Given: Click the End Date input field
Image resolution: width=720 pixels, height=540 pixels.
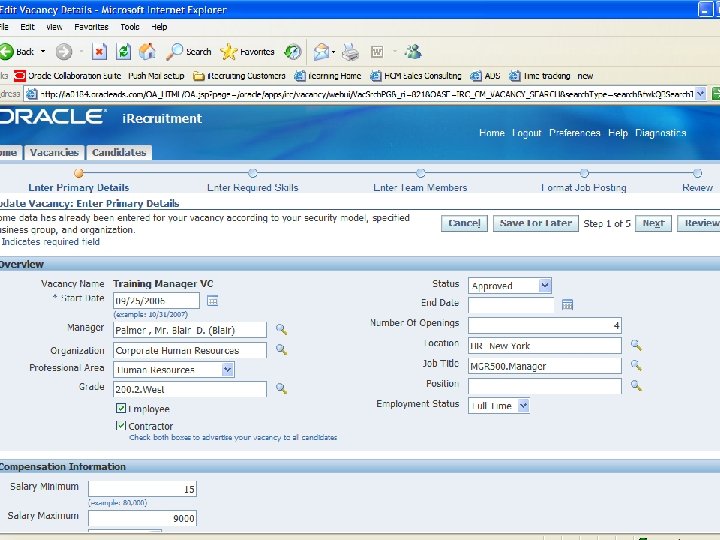Looking at the screenshot, I should click(511, 304).
